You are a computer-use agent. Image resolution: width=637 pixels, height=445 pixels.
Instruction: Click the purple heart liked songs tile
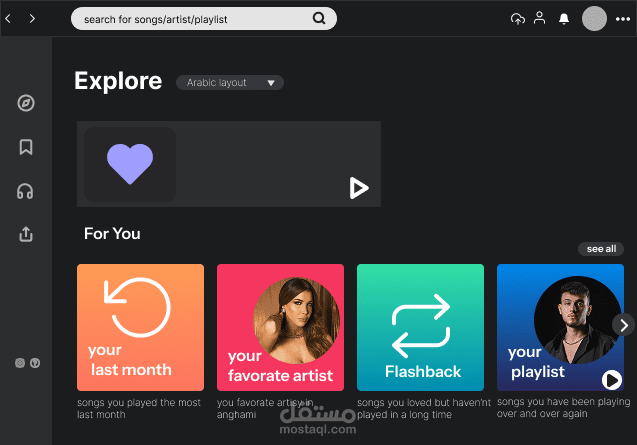pos(130,164)
